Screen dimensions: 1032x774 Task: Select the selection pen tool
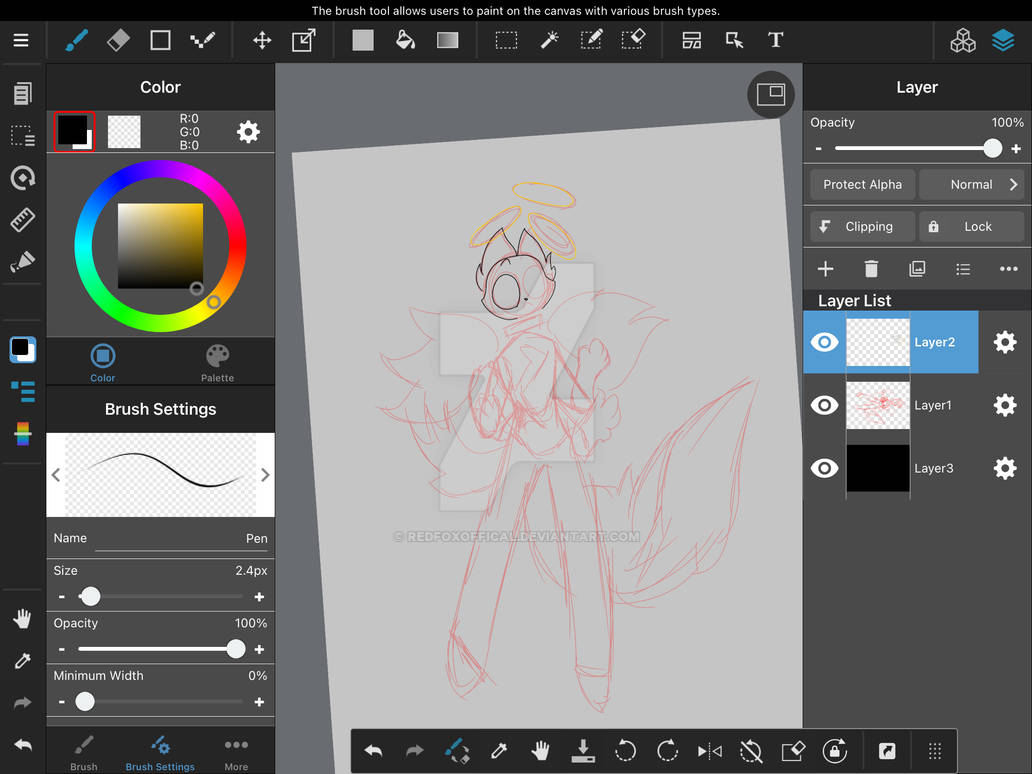(x=591, y=40)
